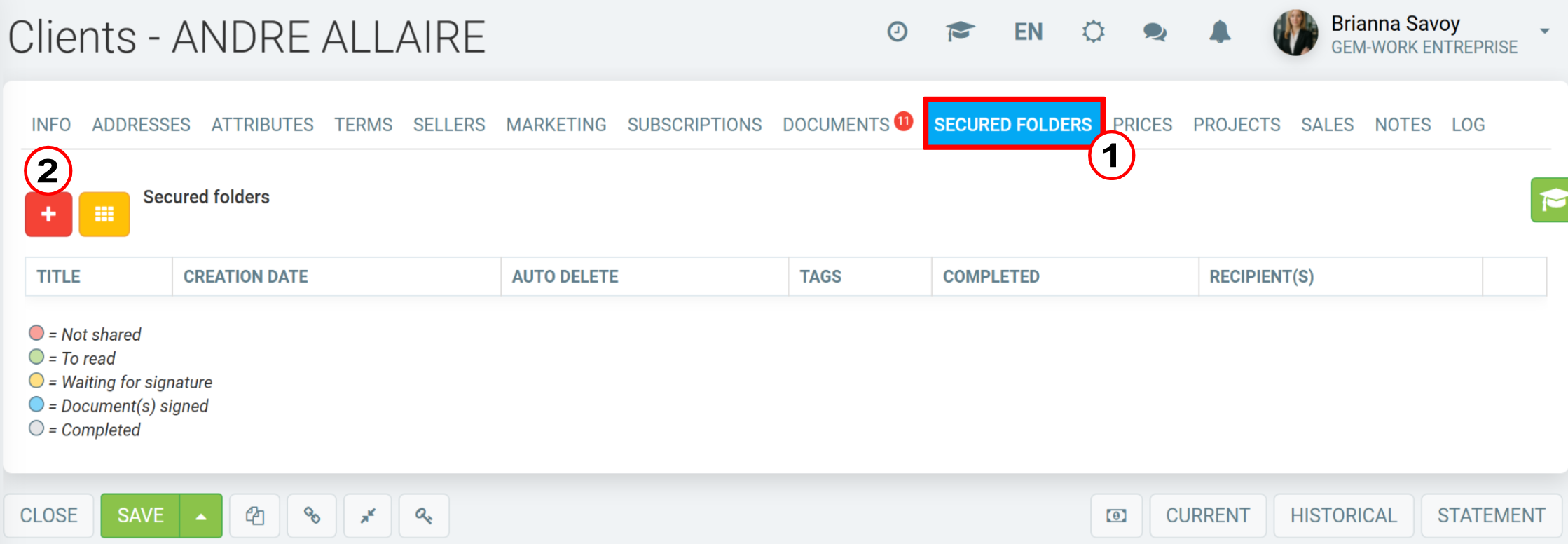Click the Close button
Viewport: 1568px width, 544px height.
[x=48, y=515]
